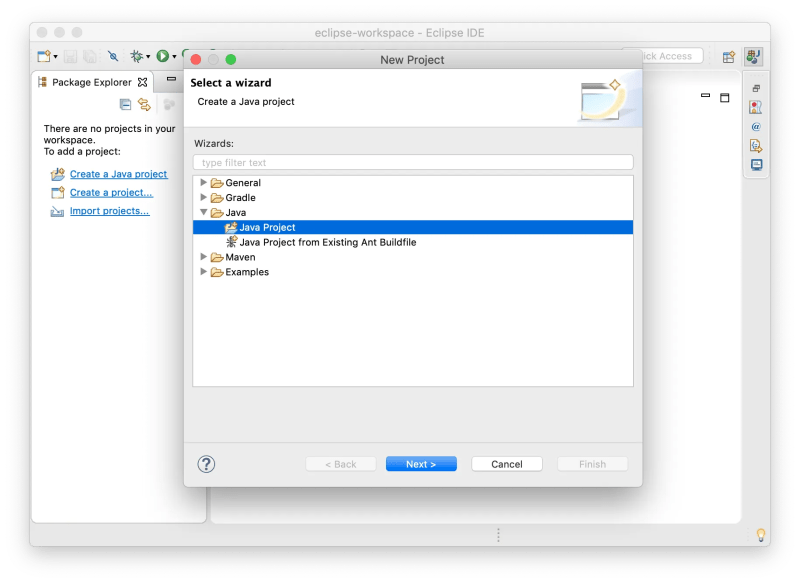Expand the Maven folder in the wizard tree

point(204,257)
